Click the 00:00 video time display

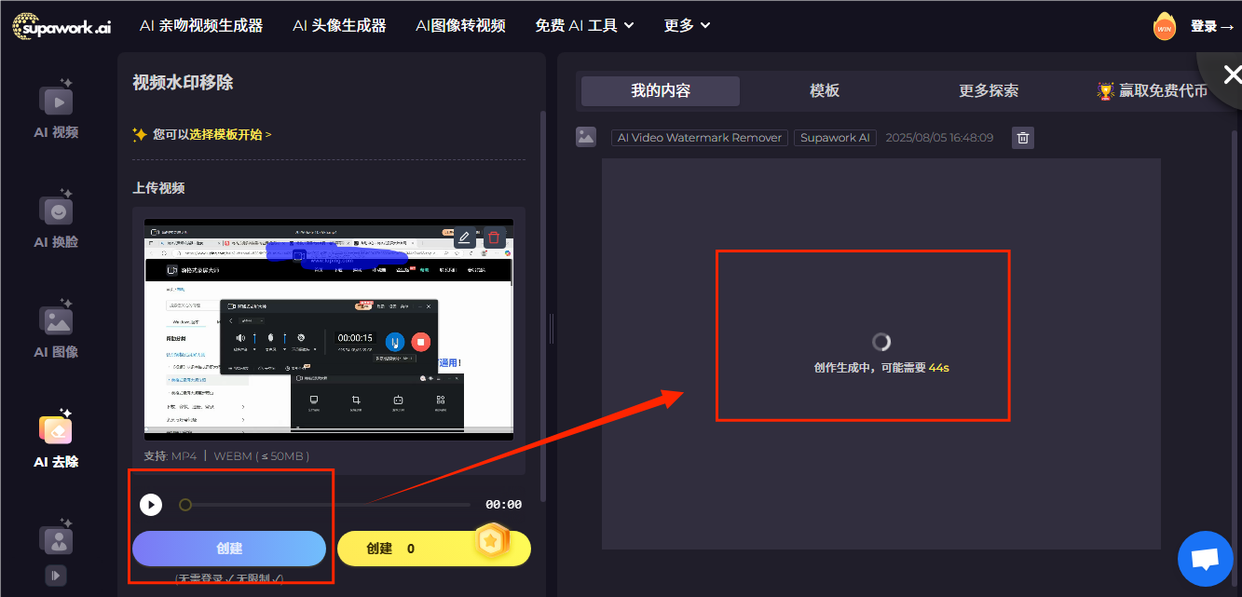[x=503, y=505]
